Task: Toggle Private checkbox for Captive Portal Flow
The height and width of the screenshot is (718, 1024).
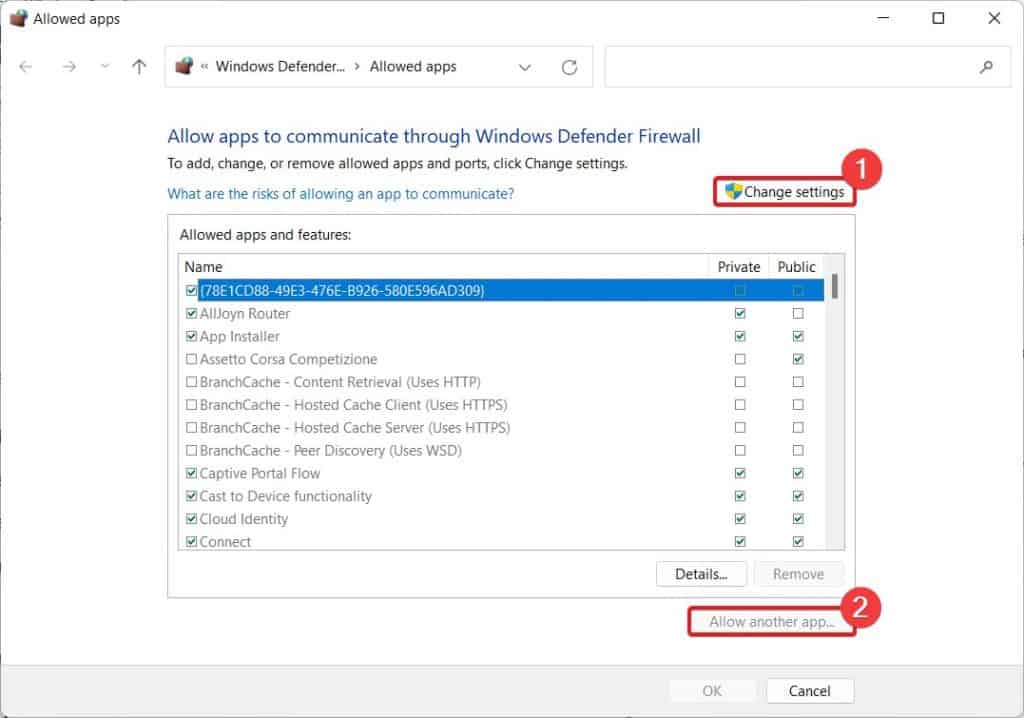Action: [740, 474]
